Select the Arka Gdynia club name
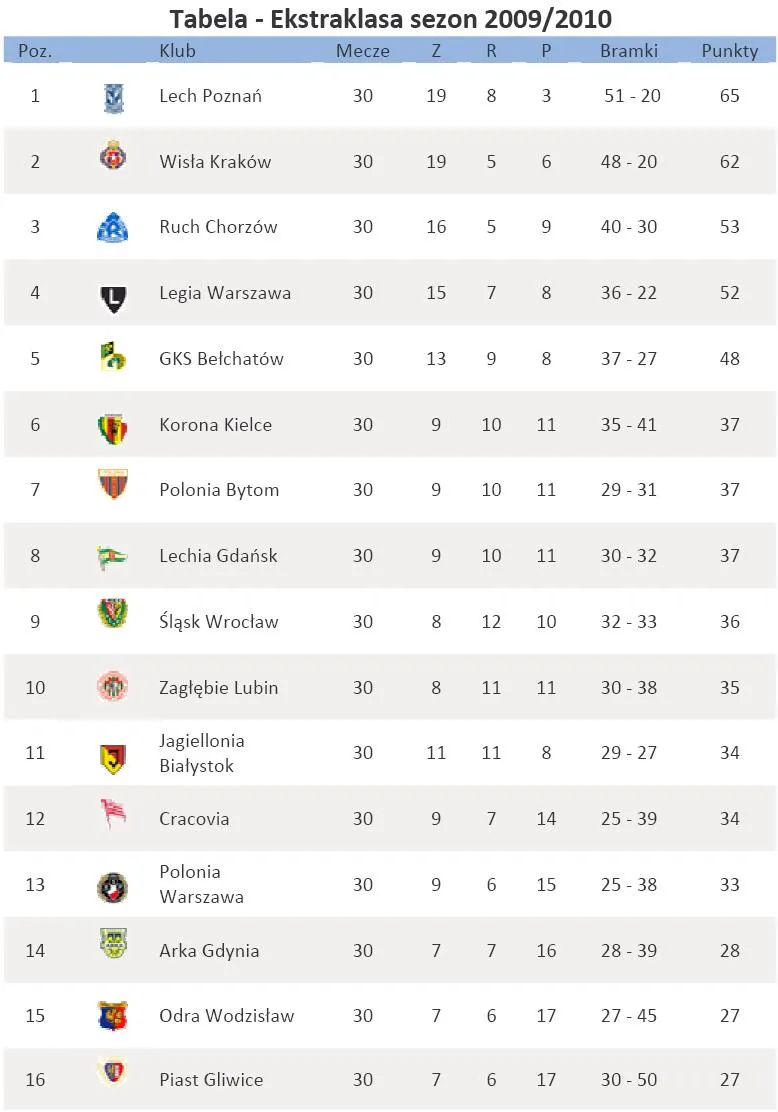 click(x=209, y=950)
